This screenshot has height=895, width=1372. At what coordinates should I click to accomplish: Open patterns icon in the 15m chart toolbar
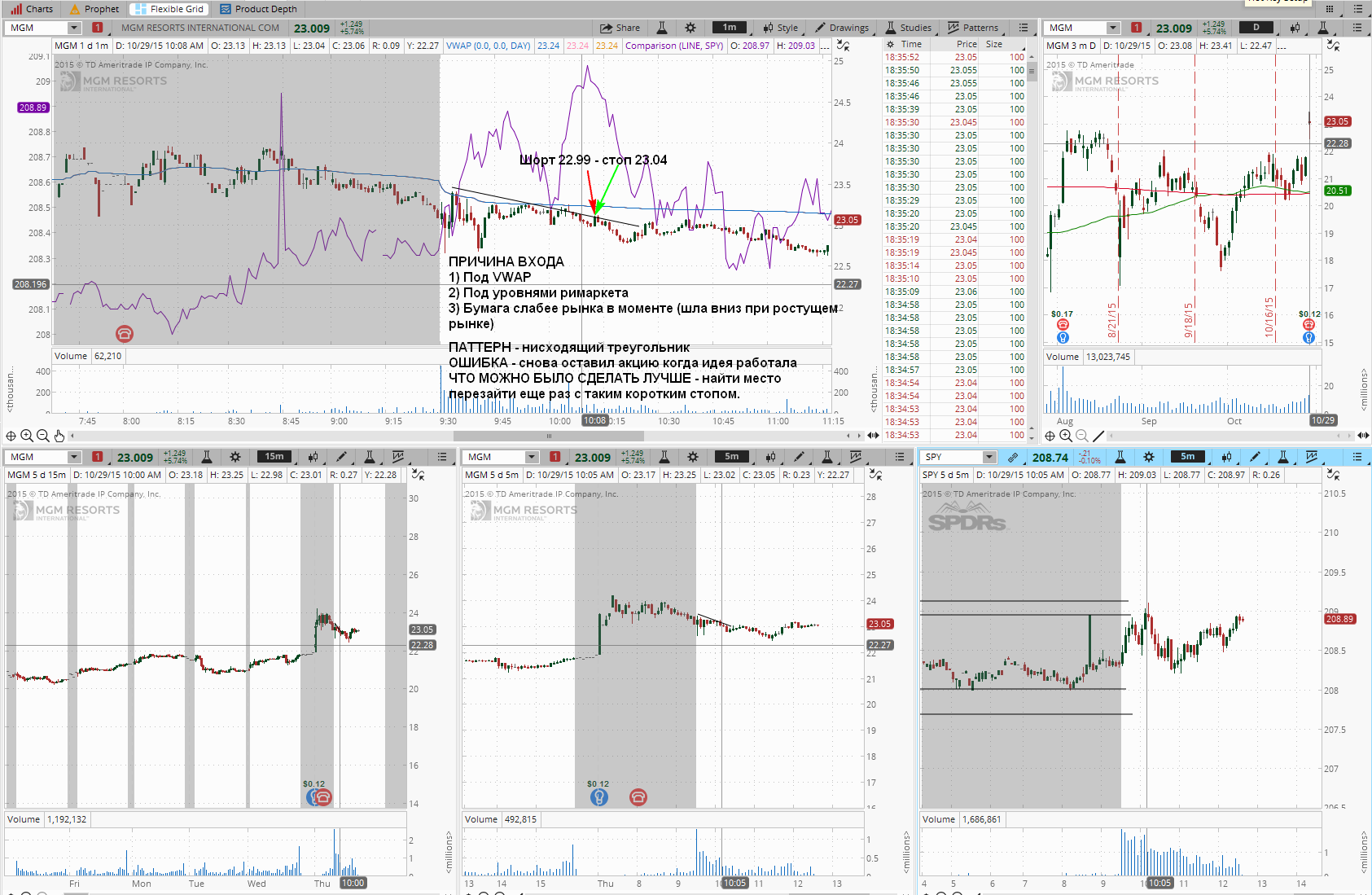coord(398,457)
